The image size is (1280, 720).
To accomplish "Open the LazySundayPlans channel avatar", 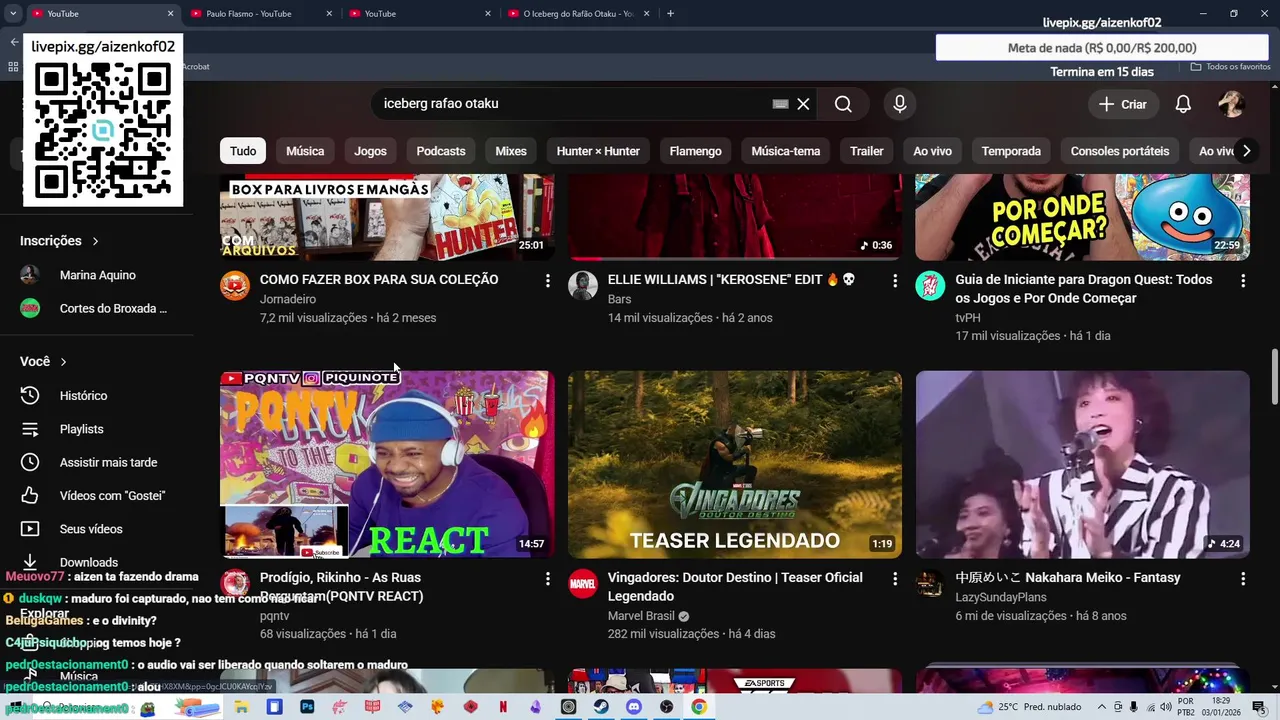I will click(930, 583).
